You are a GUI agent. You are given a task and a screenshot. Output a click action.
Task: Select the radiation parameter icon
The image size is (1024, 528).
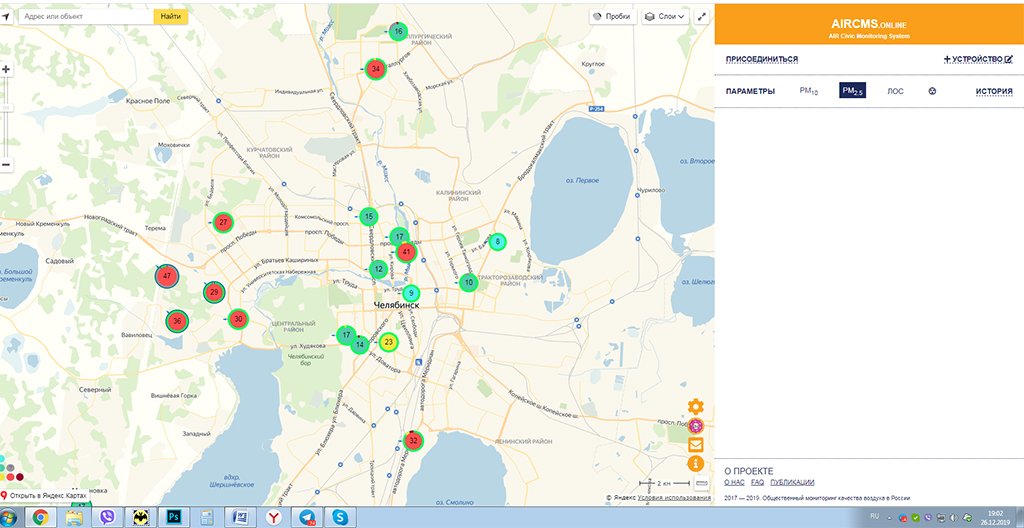click(x=932, y=91)
